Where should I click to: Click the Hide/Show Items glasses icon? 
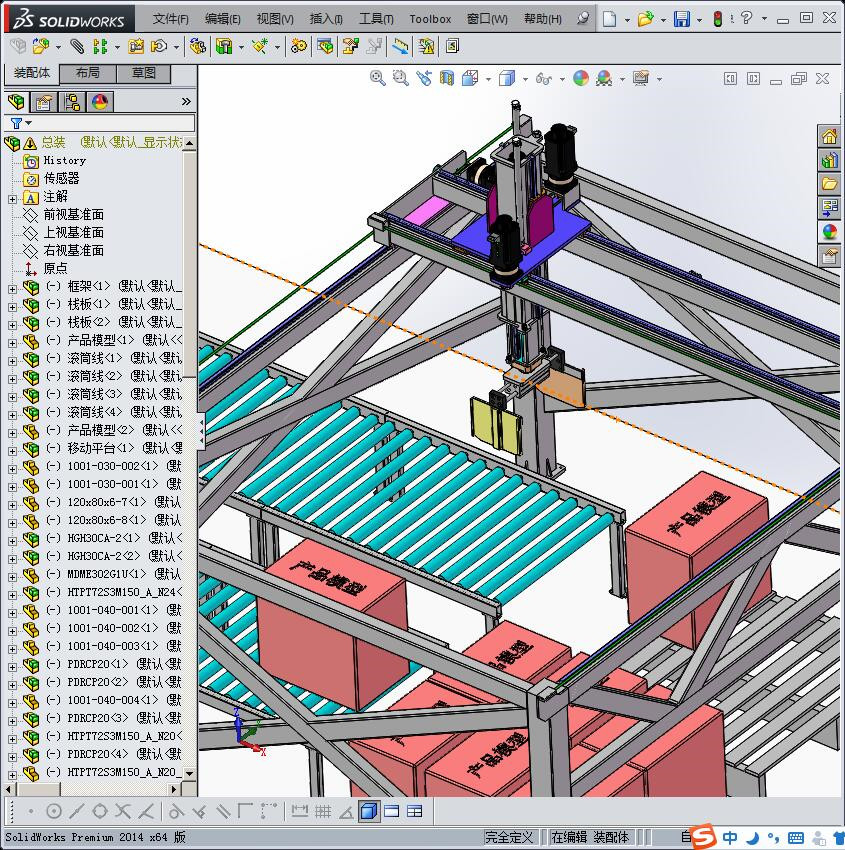click(544, 79)
